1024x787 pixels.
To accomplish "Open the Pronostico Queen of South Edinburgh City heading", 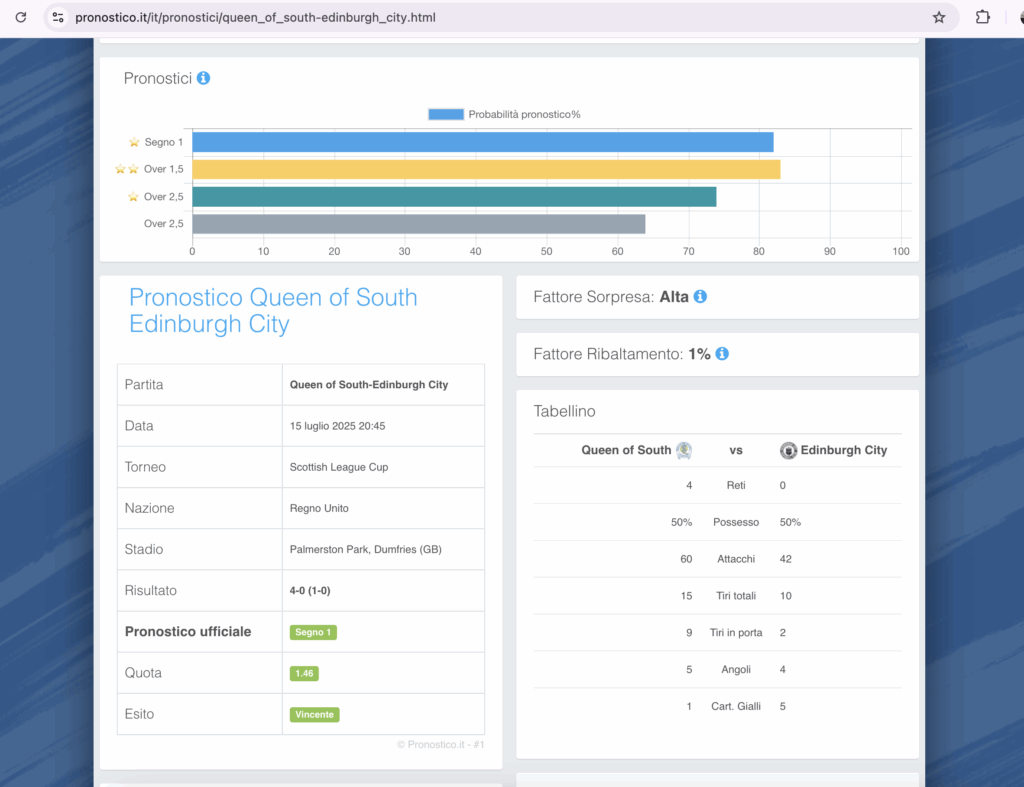I will click(273, 310).
